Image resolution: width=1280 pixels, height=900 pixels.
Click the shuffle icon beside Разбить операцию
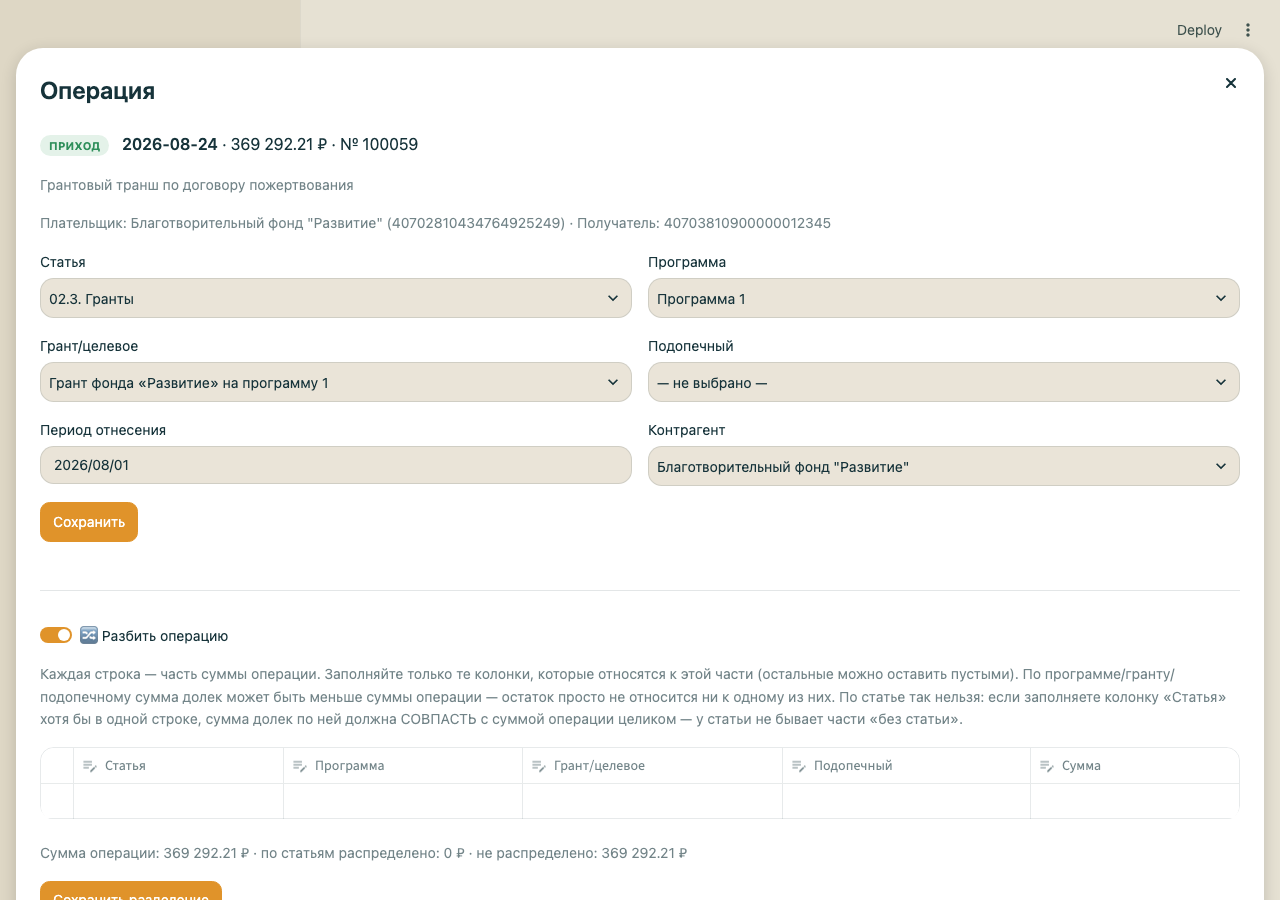click(x=88, y=635)
